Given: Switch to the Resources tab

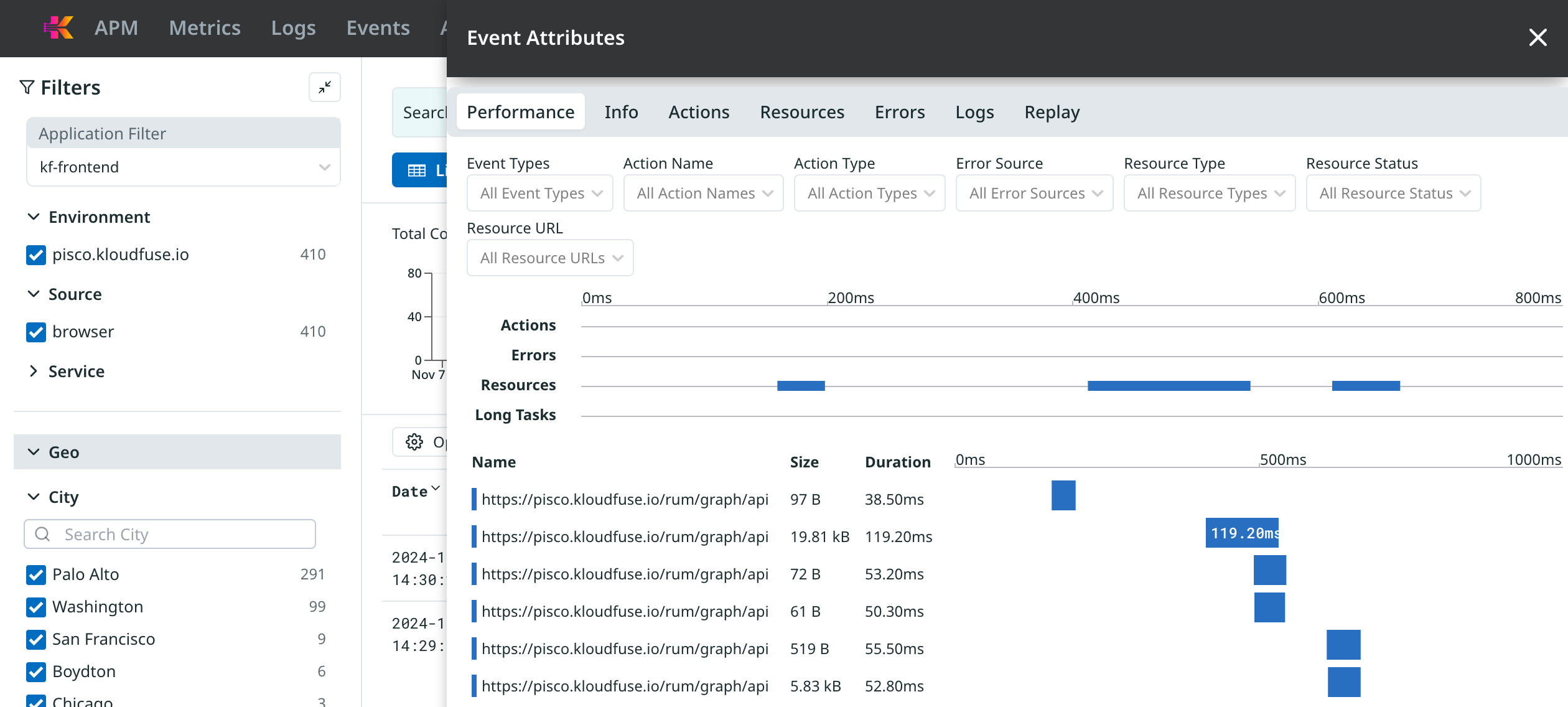Looking at the screenshot, I should click(x=801, y=112).
